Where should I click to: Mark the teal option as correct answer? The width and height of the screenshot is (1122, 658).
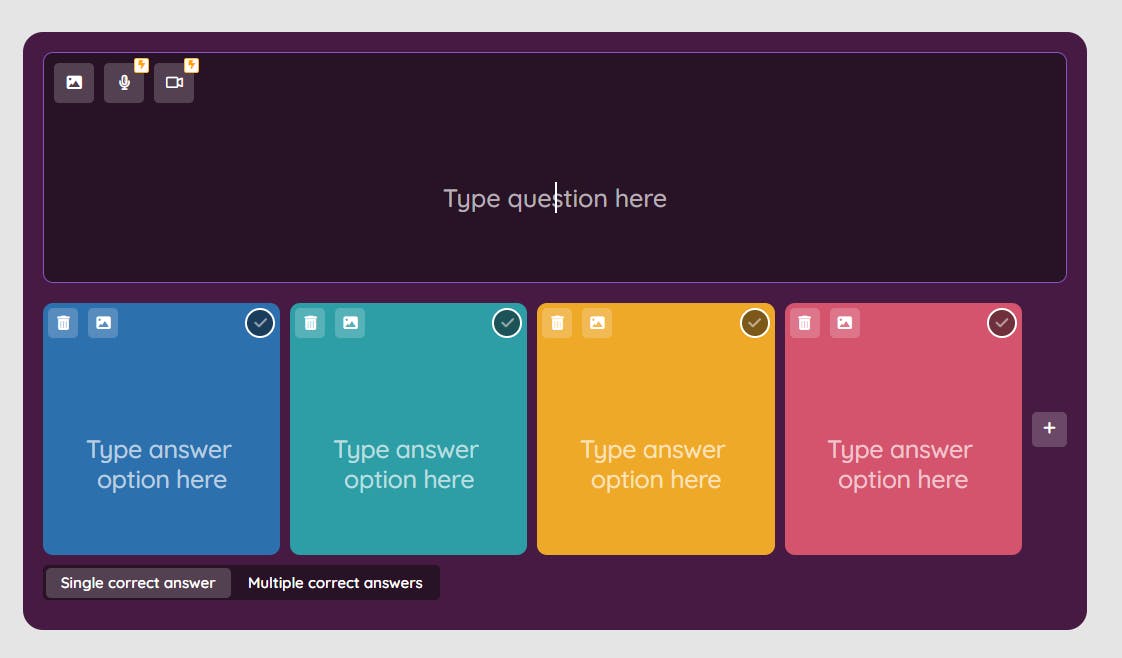pyautogui.click(x=507, y=323)
